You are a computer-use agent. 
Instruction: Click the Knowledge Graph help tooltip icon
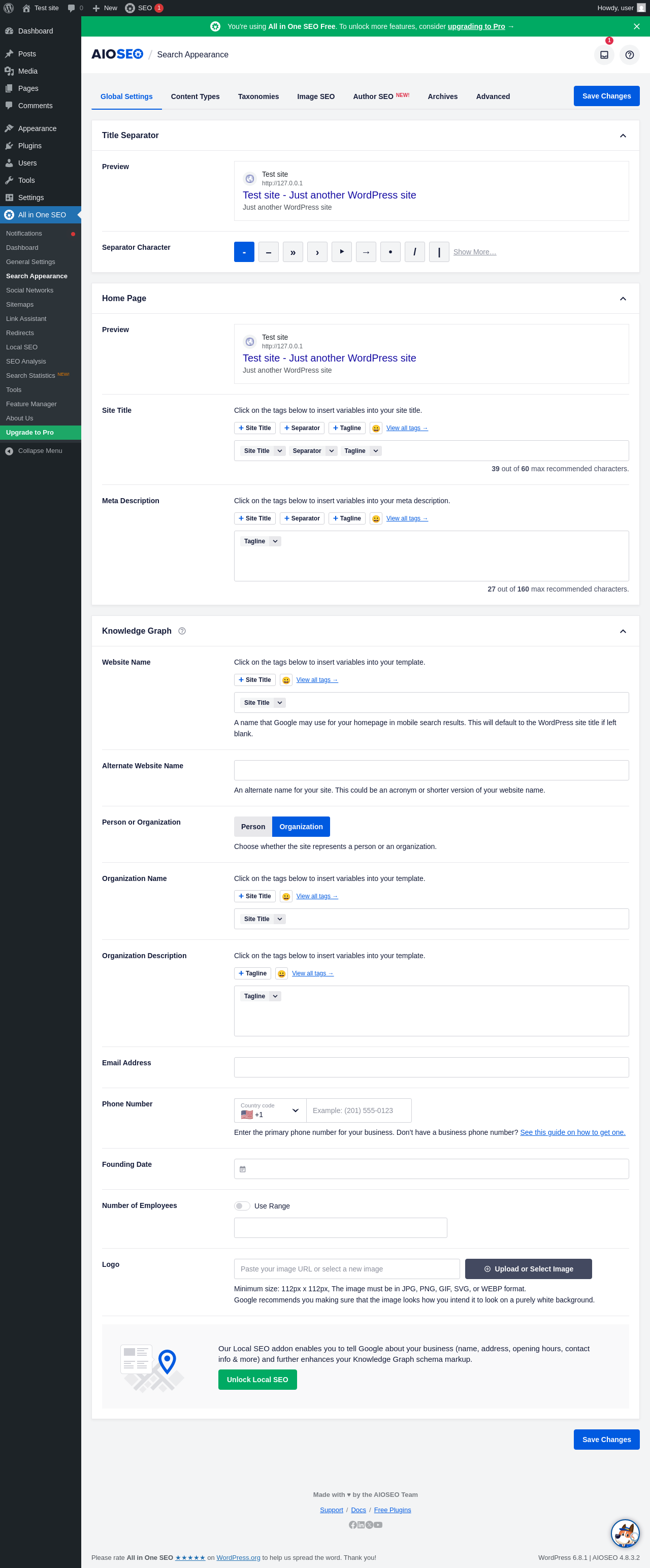click(182, 631)
